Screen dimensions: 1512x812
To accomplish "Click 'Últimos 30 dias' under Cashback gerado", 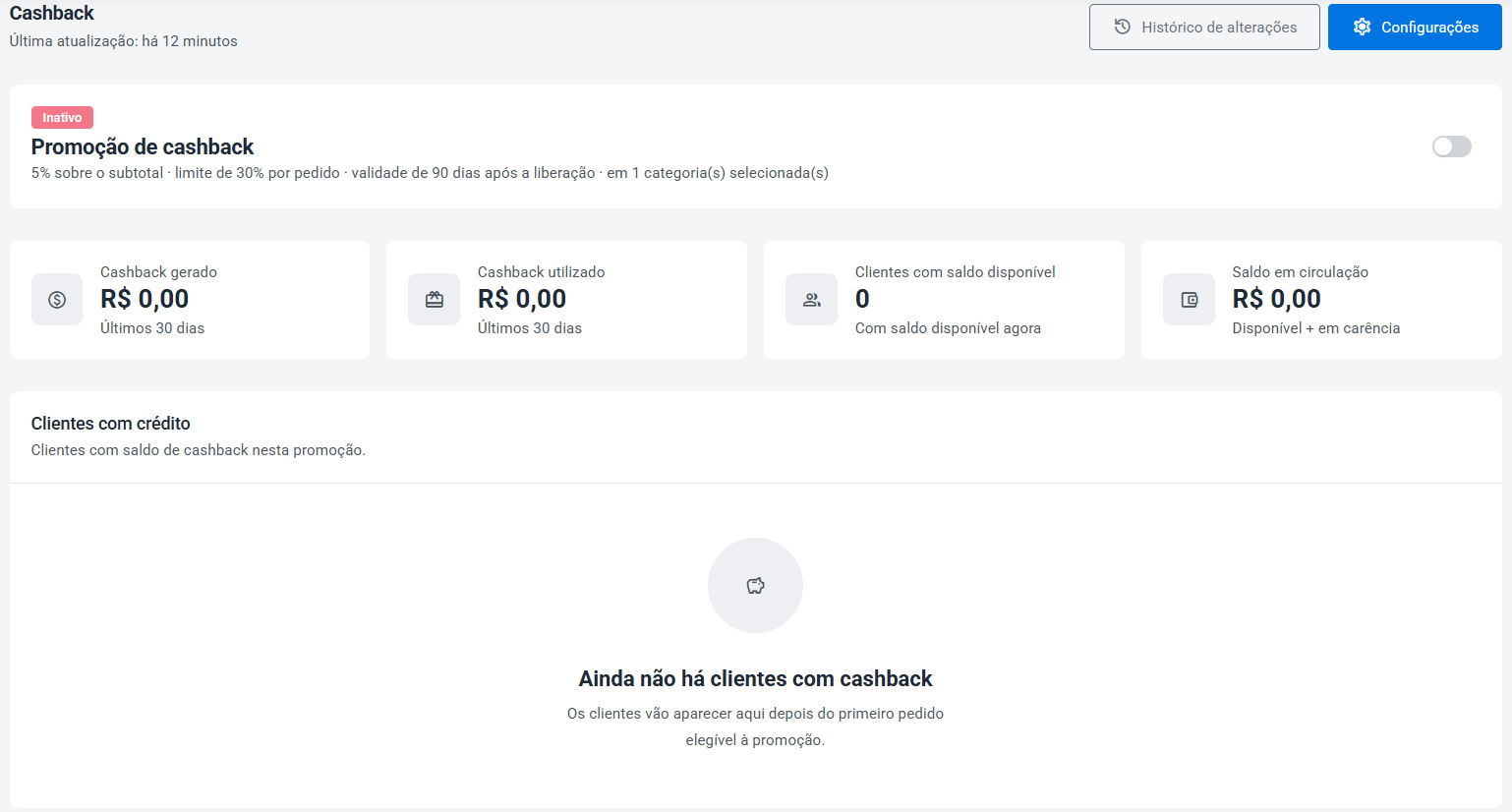I will coord(152,328).
